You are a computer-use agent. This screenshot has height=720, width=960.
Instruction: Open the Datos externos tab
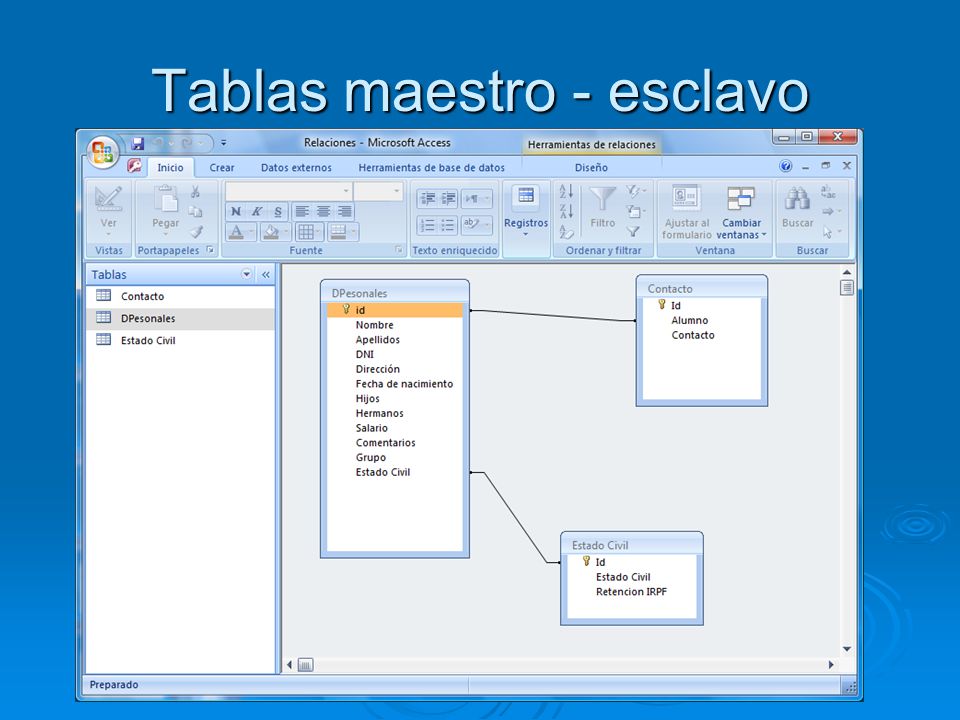click(x=296, y=167)
